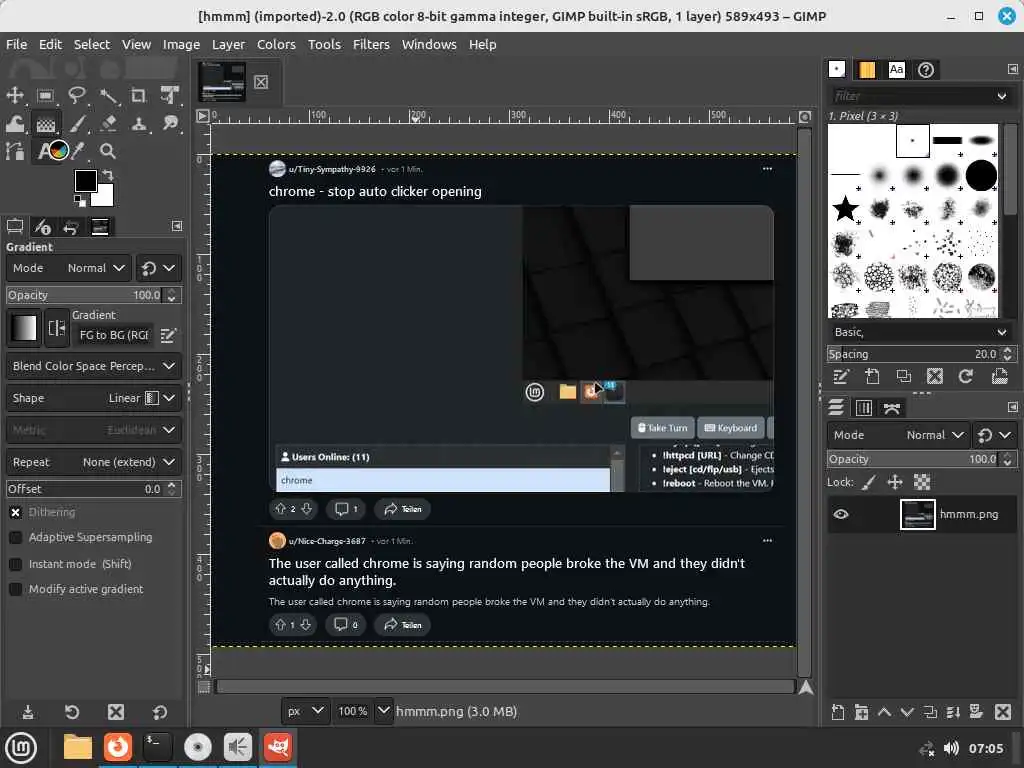Toggle Quick Mask at canvas bottom-left
The height and width of the screenshot is (768, 1024).
pyautogui.click(x=204, y=687)
